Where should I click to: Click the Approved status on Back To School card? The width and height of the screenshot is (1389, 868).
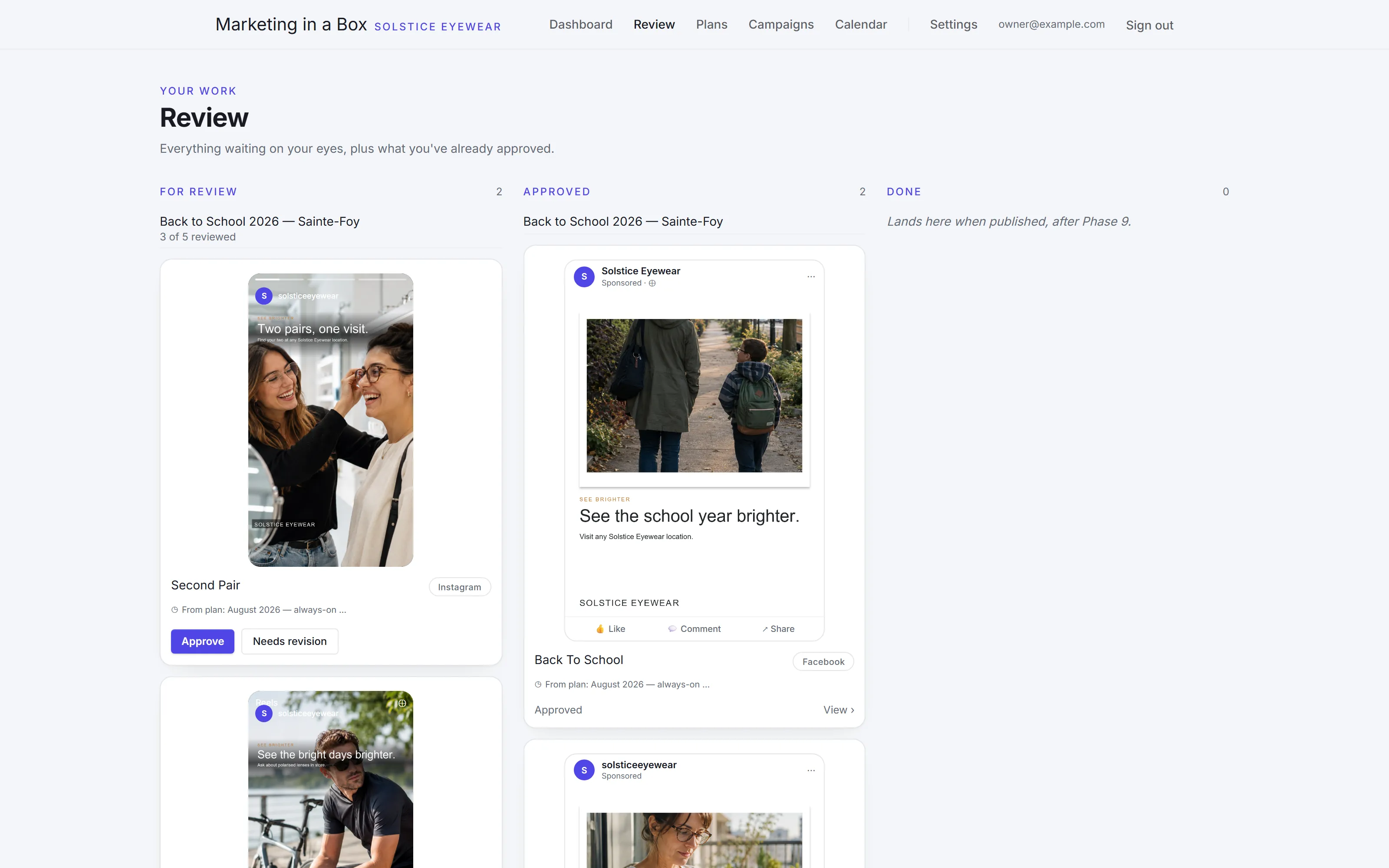click(x=558, y=710)
